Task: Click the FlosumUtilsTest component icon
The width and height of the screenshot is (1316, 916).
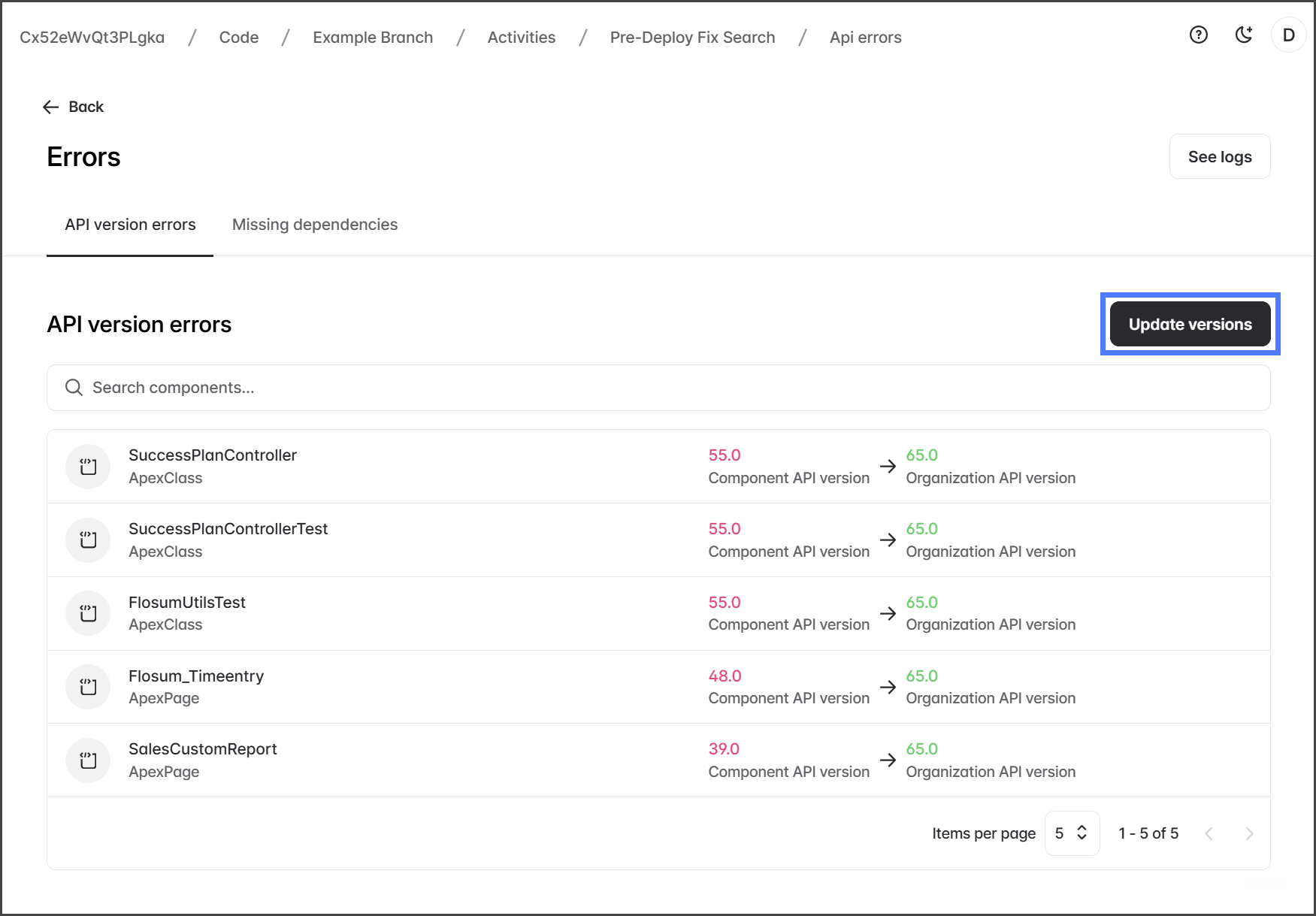Action: click(x=89, y=613)
